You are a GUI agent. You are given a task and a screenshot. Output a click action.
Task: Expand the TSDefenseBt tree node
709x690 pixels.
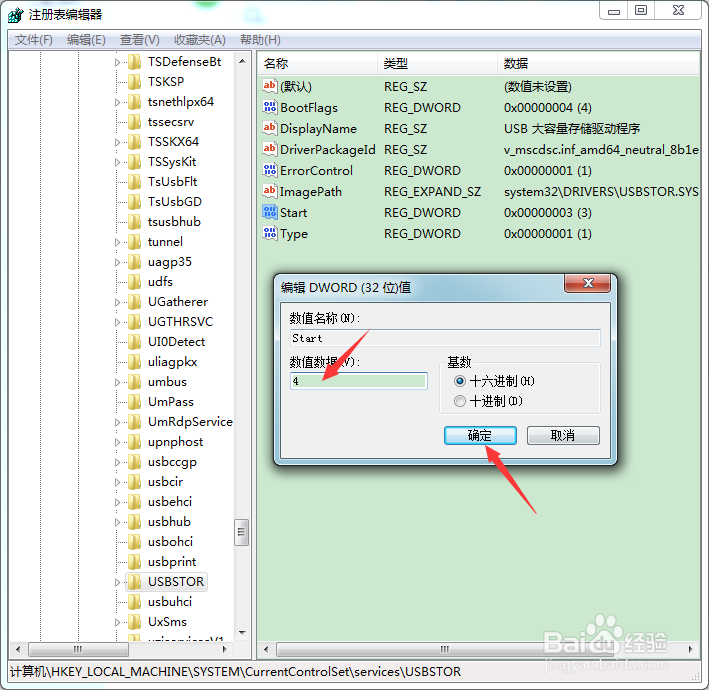tap(117, 62)
